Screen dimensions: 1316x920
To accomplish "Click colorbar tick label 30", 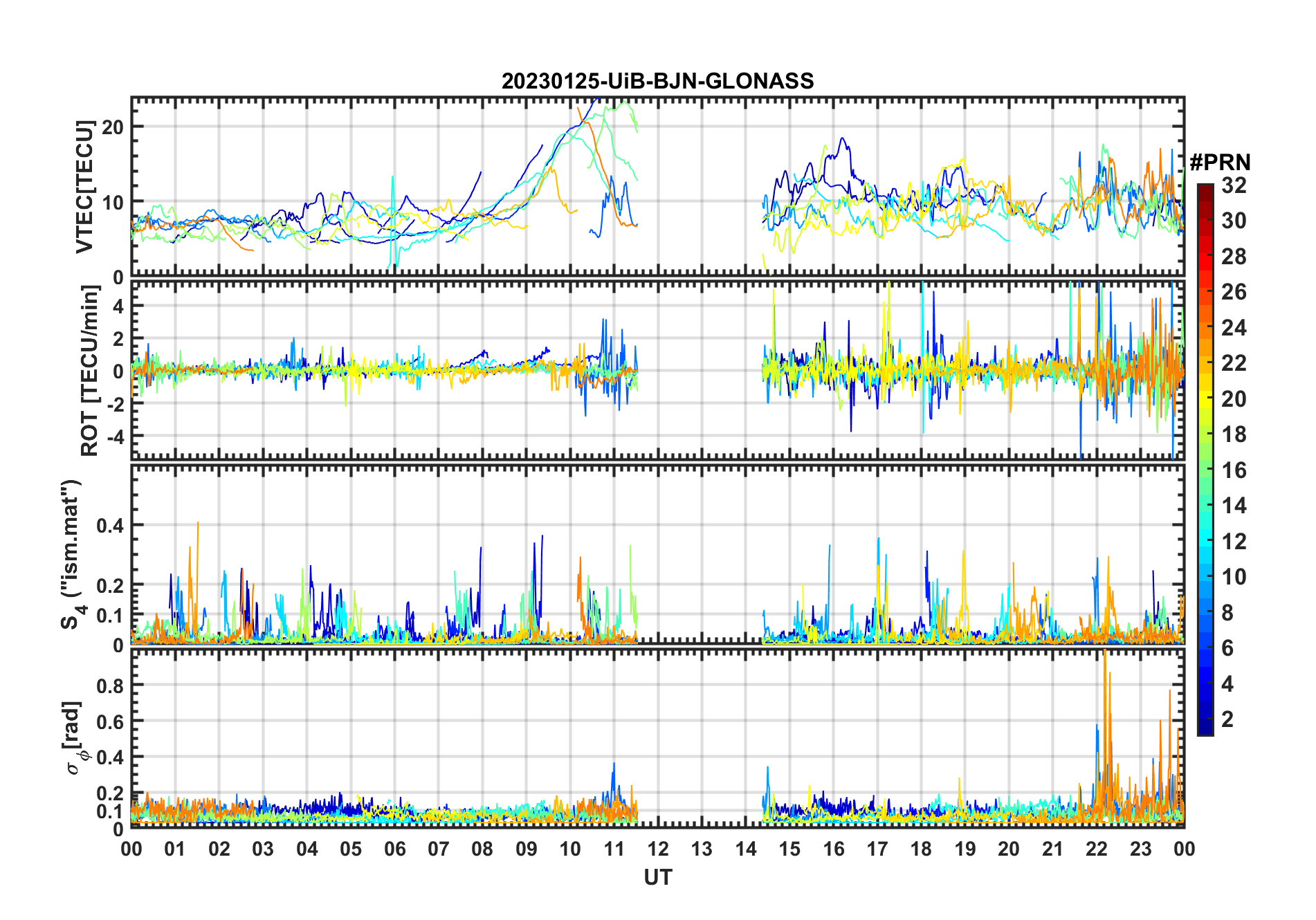I will 1234,221.
